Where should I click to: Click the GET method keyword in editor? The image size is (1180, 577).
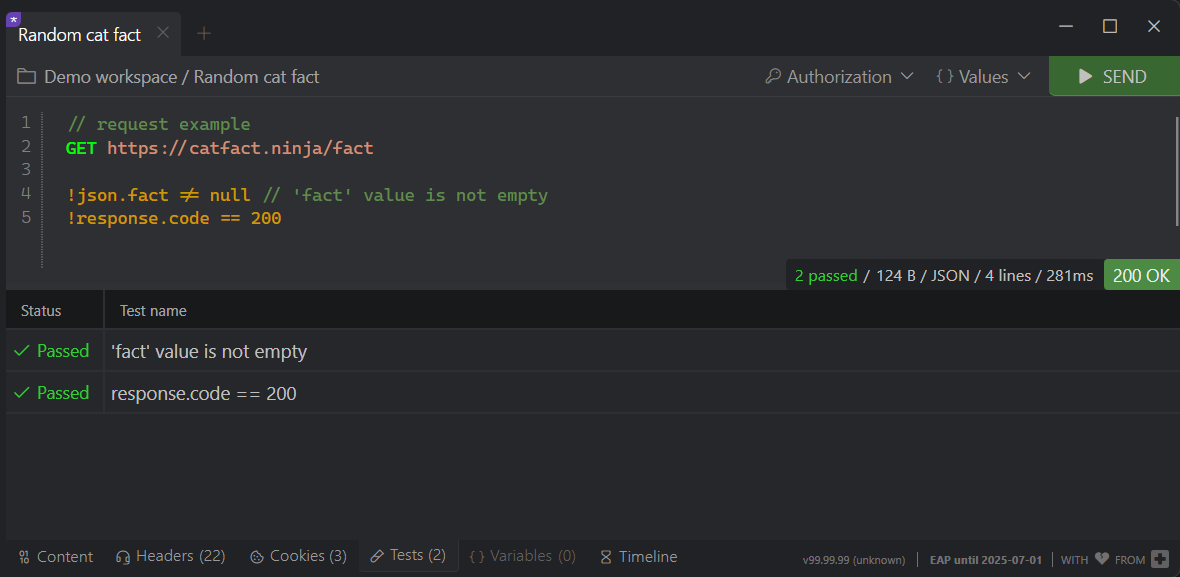(81, 147)
